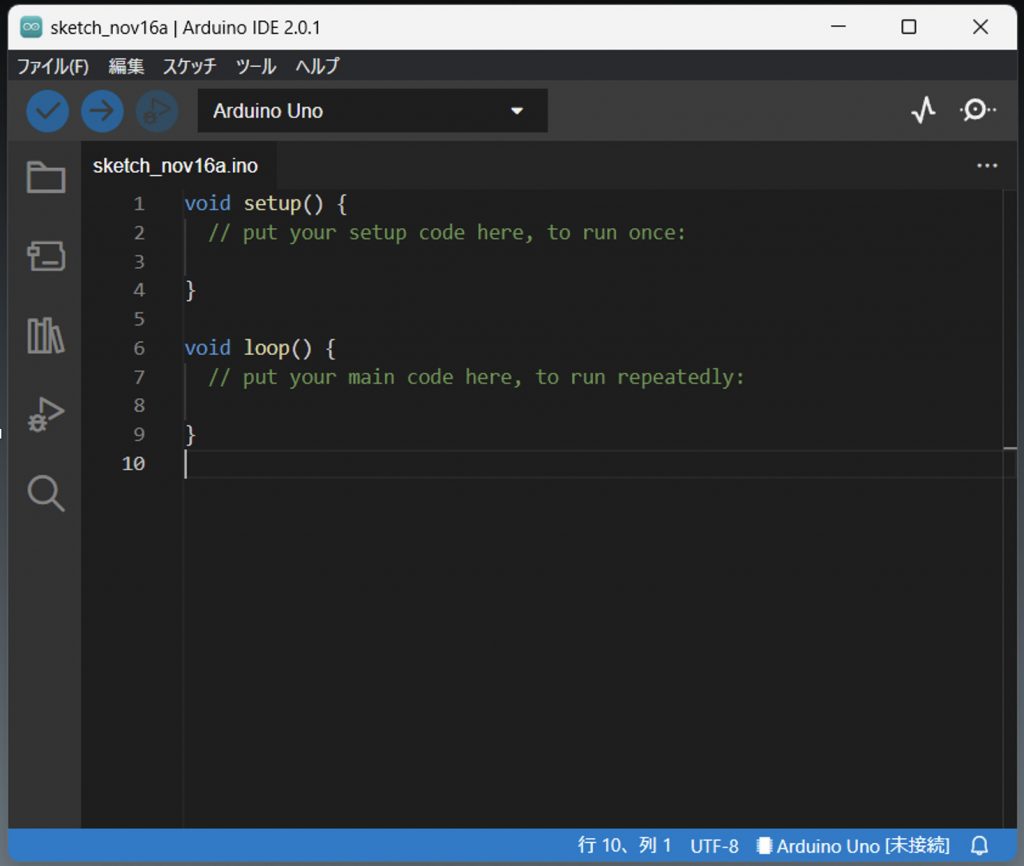Open the Sketchbook folder panel

coord(46,178)
